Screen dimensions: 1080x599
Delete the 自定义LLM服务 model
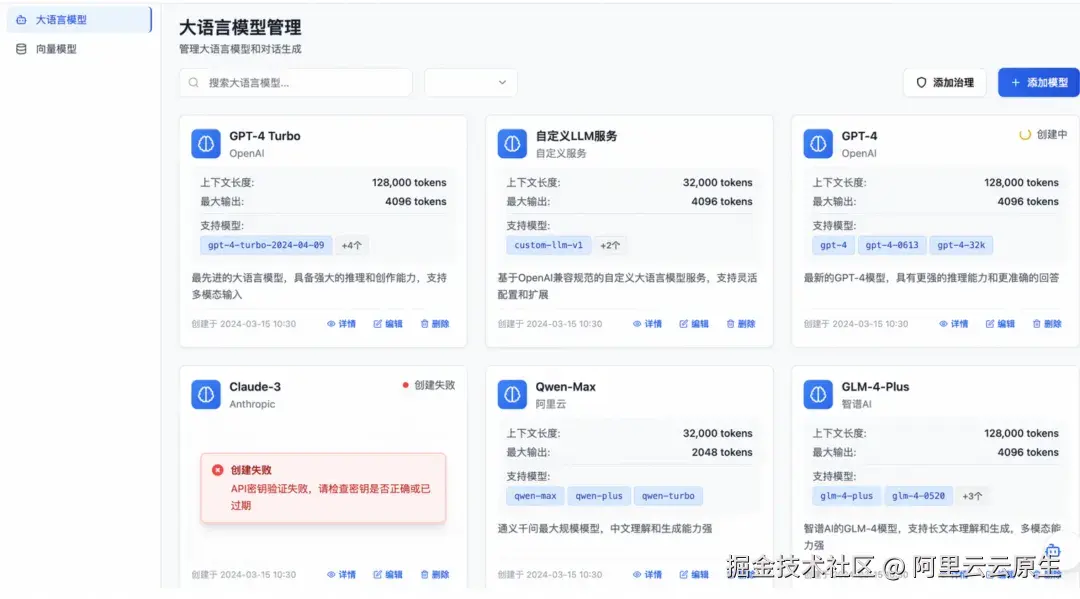point(740,324)
